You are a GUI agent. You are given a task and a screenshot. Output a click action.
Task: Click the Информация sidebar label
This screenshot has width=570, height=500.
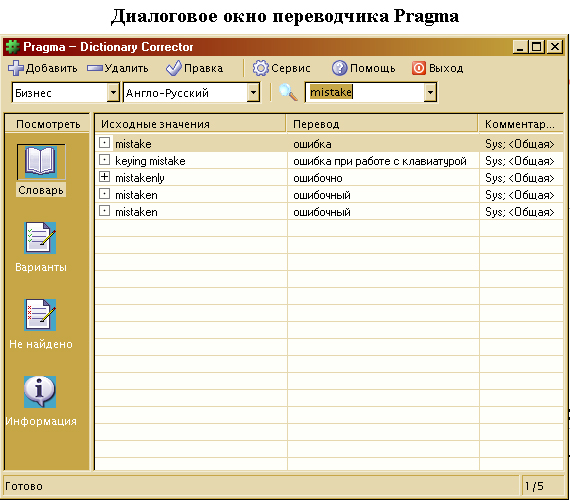(41, 421)
